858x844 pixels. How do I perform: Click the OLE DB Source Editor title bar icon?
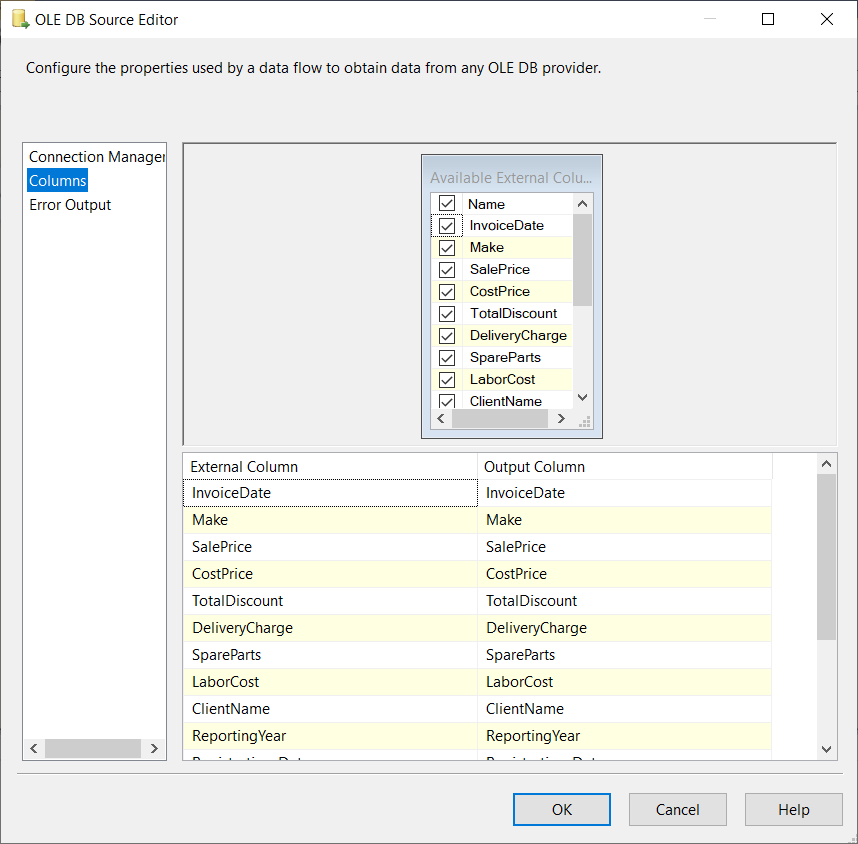[x=18, y=18]
